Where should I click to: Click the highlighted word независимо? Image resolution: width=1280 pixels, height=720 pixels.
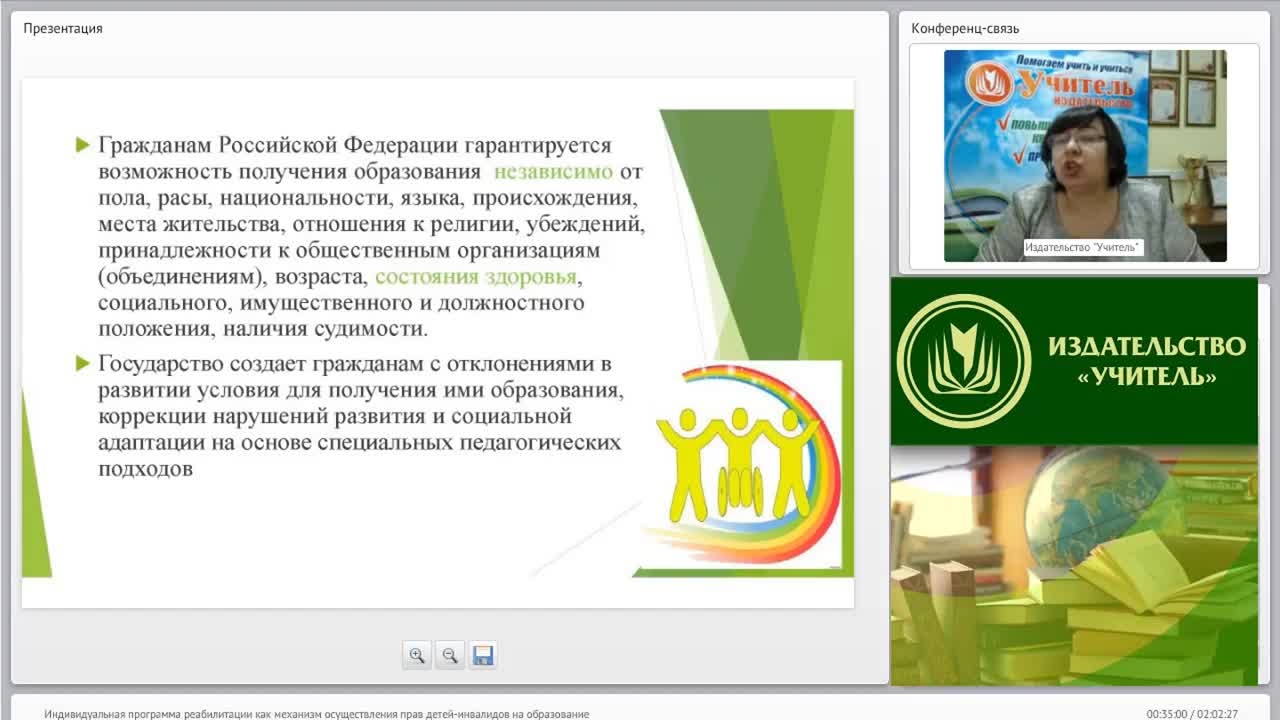(553, 171)
